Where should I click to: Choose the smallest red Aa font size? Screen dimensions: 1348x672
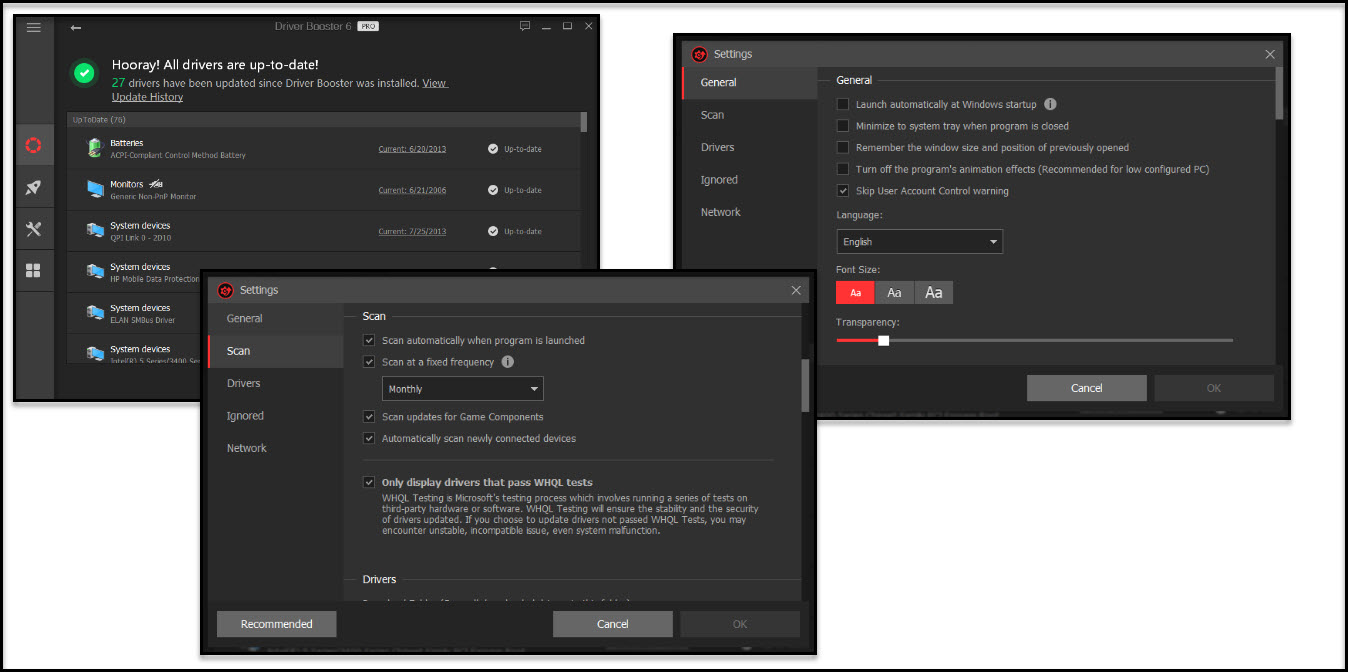(856, 293)
